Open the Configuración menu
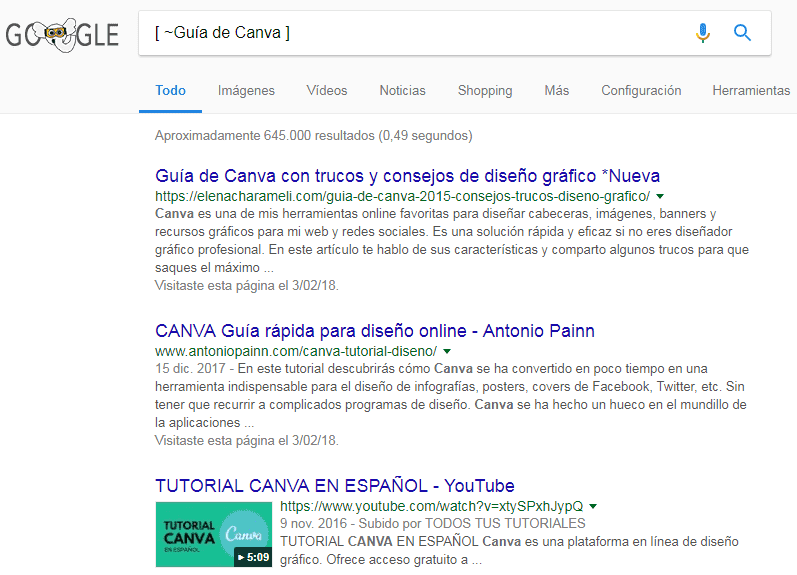This screenshot has width=797, height=575. [x=641, y=90]
